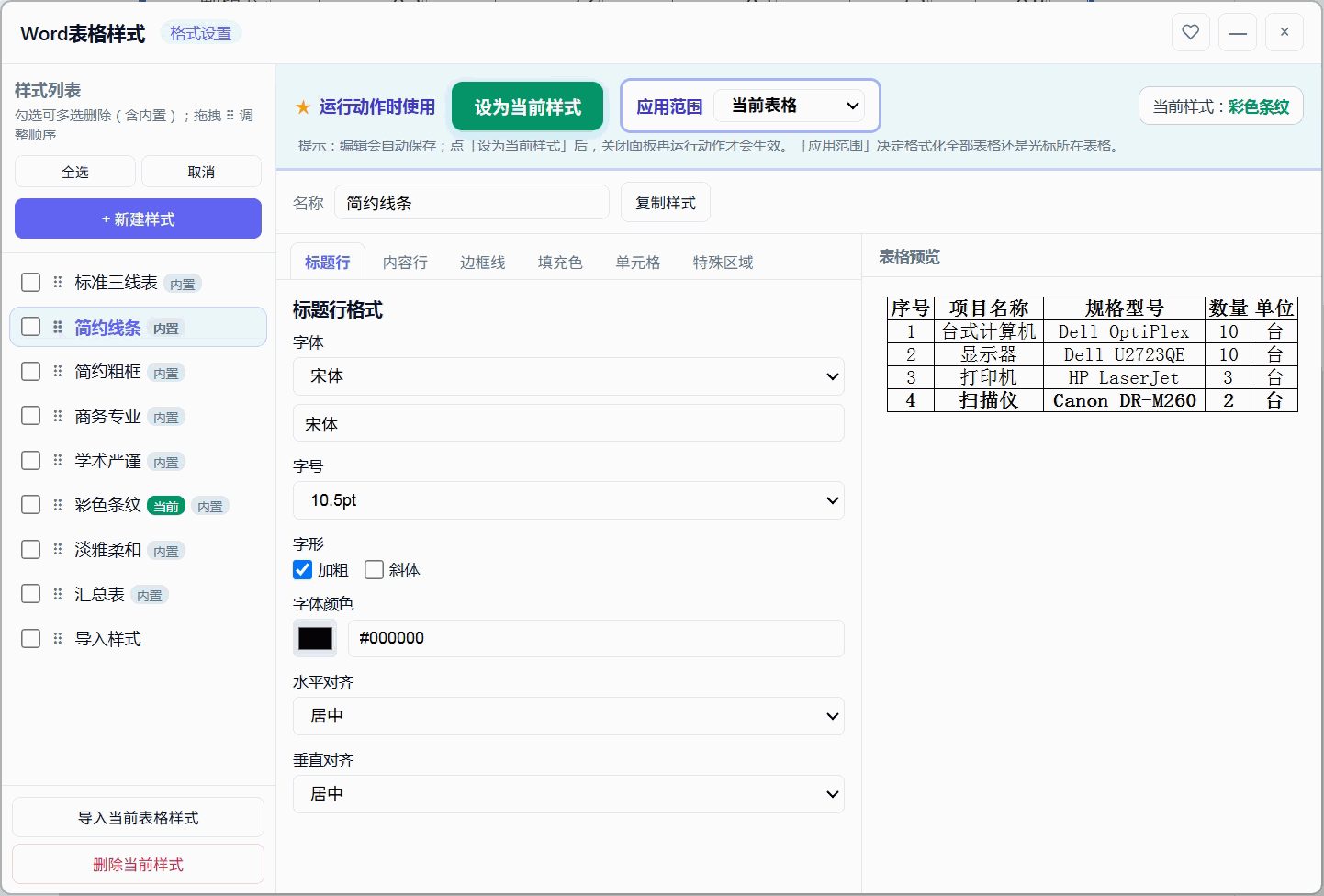Switch to the 单元格 tab
Screen dimensions: 1324x896
tap(638, 263)
